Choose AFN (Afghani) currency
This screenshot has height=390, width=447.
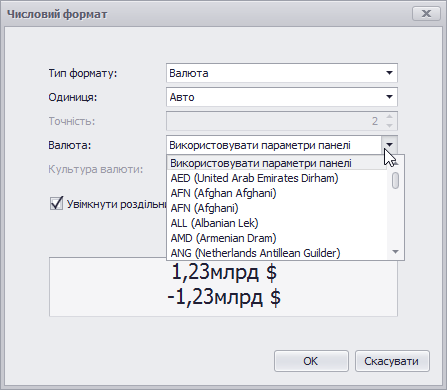coord(277,208)
